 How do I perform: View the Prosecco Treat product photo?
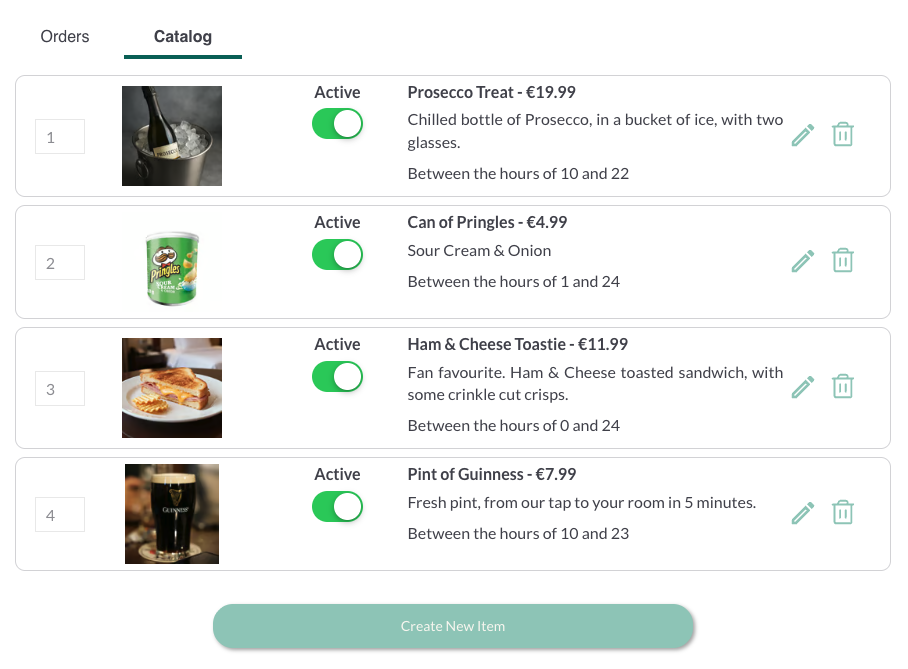pos(171,135)
